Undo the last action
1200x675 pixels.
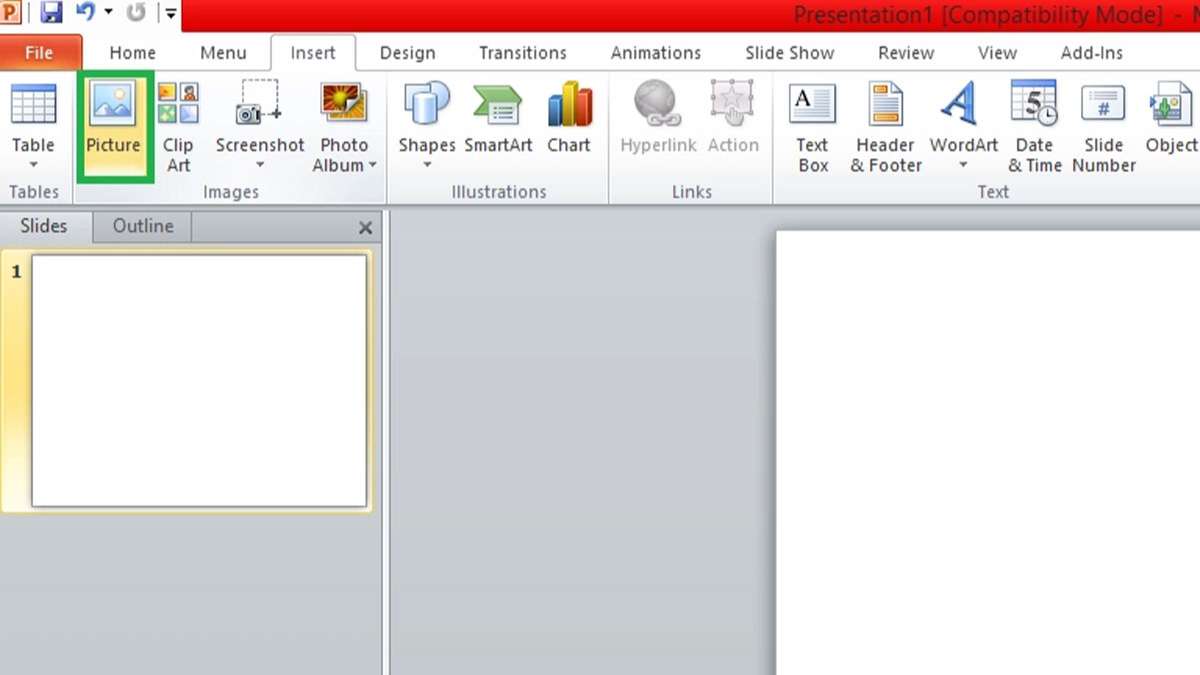(84, 14)
